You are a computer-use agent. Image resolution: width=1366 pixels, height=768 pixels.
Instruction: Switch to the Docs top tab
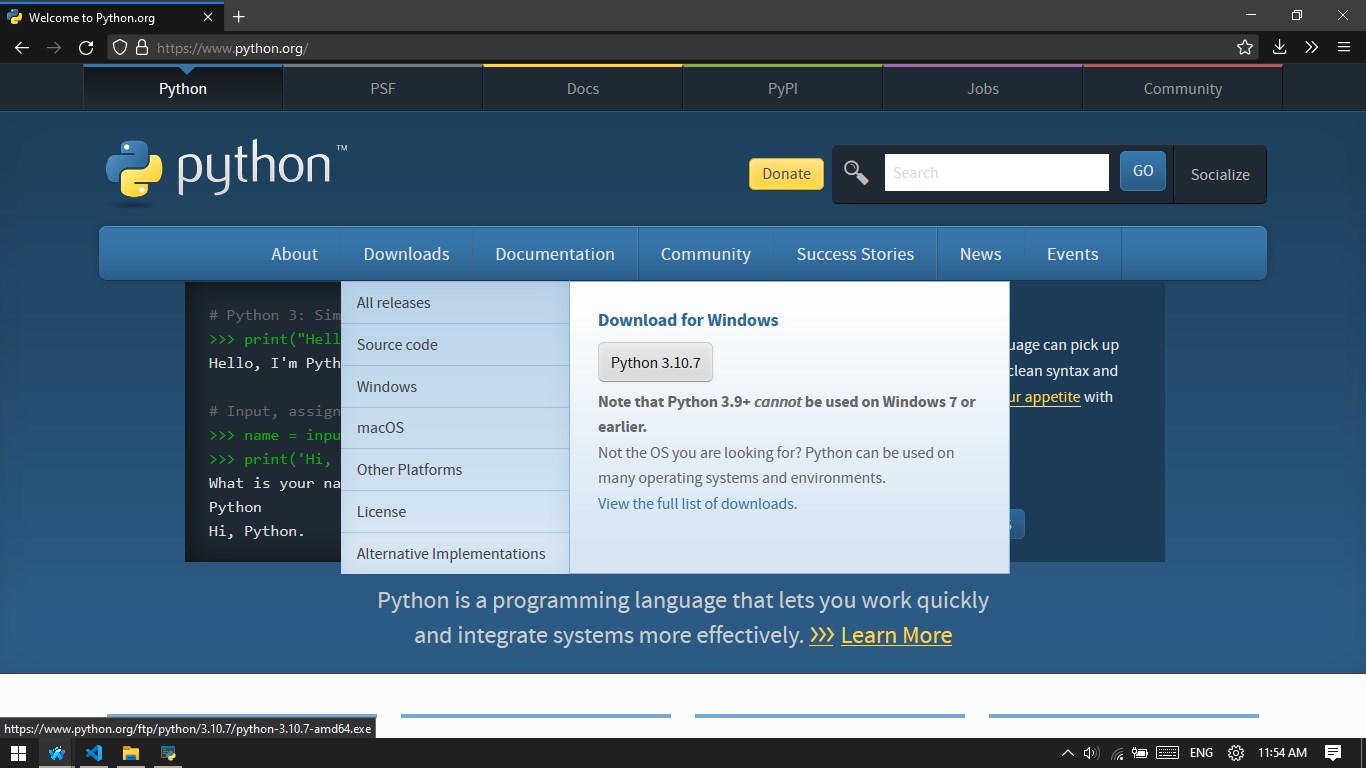pyautogui.click(x=583, y=88)
